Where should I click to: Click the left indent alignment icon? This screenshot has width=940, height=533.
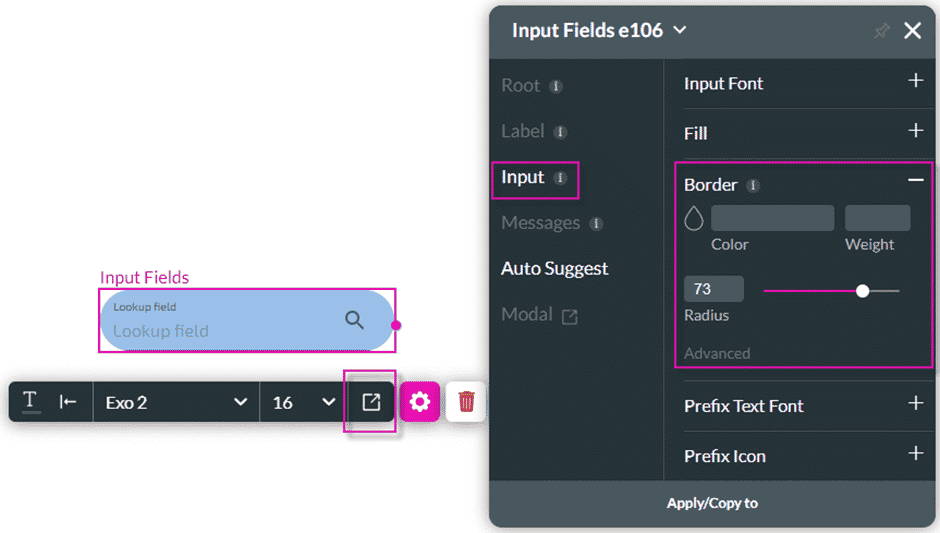tap(68, 402)
